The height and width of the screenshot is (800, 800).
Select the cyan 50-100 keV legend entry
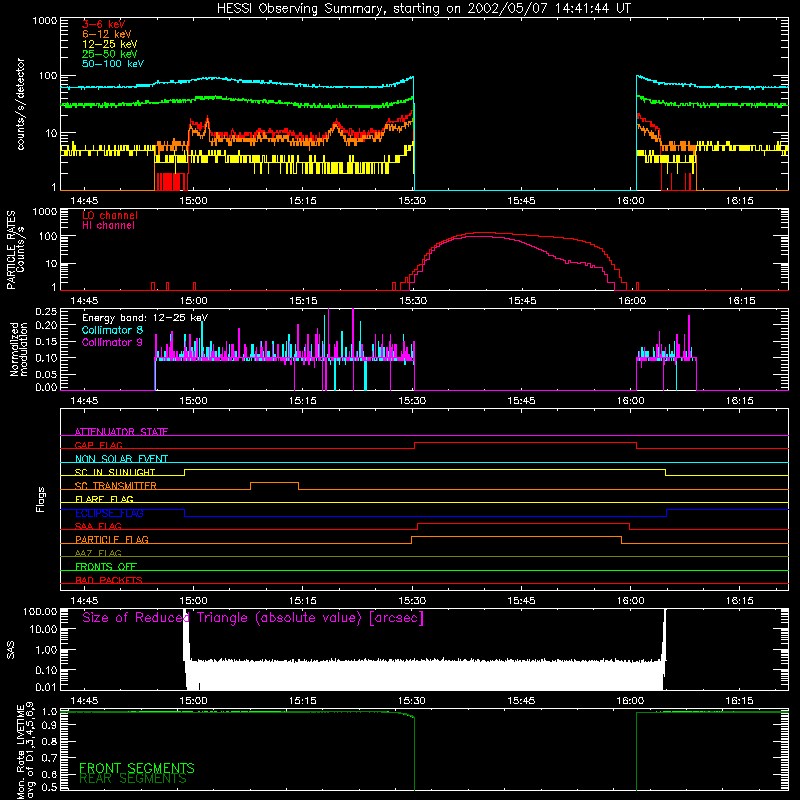tap(113, 63)
